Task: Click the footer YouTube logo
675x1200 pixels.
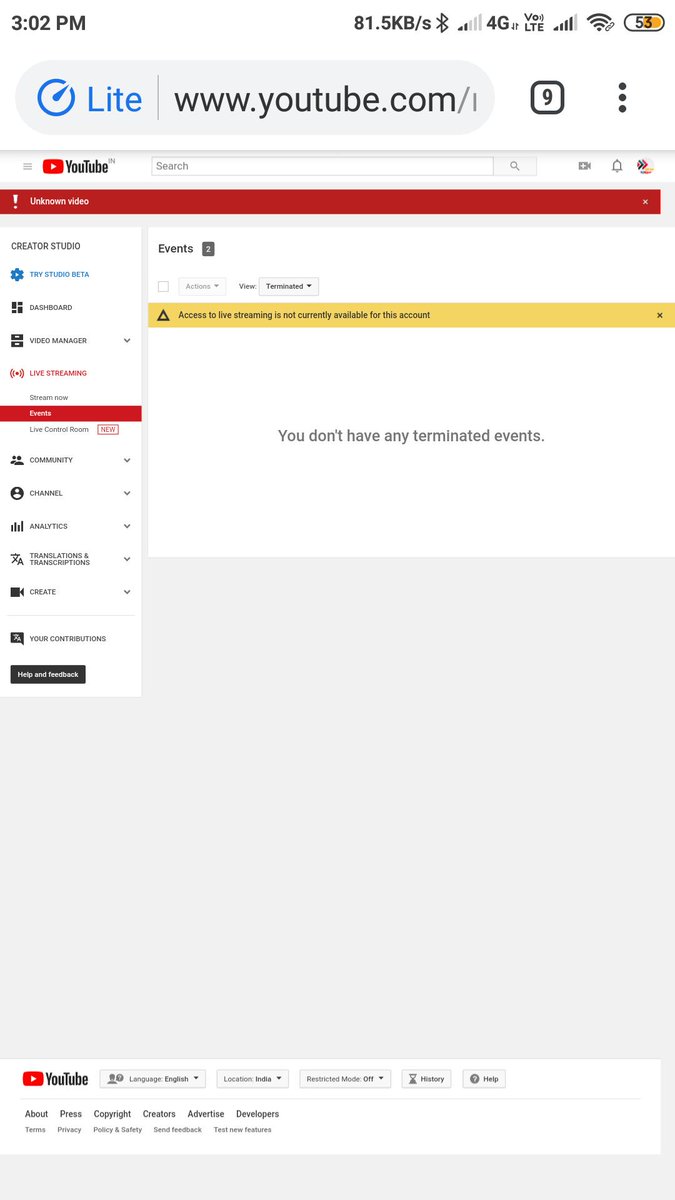Action: click(56, 1079)
